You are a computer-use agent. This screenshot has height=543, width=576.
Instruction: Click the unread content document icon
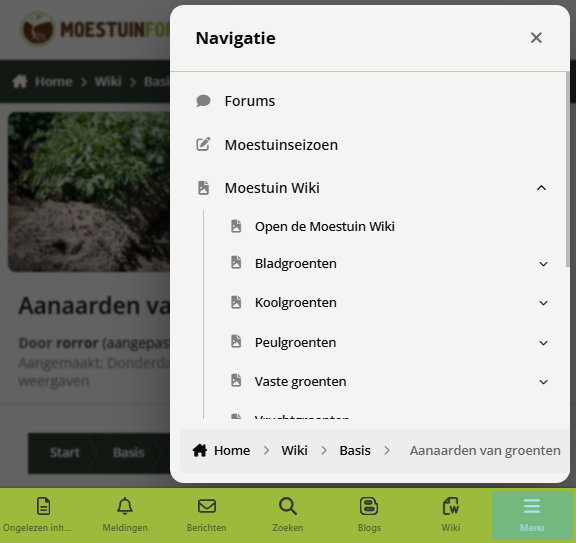(x=43, y=506)
